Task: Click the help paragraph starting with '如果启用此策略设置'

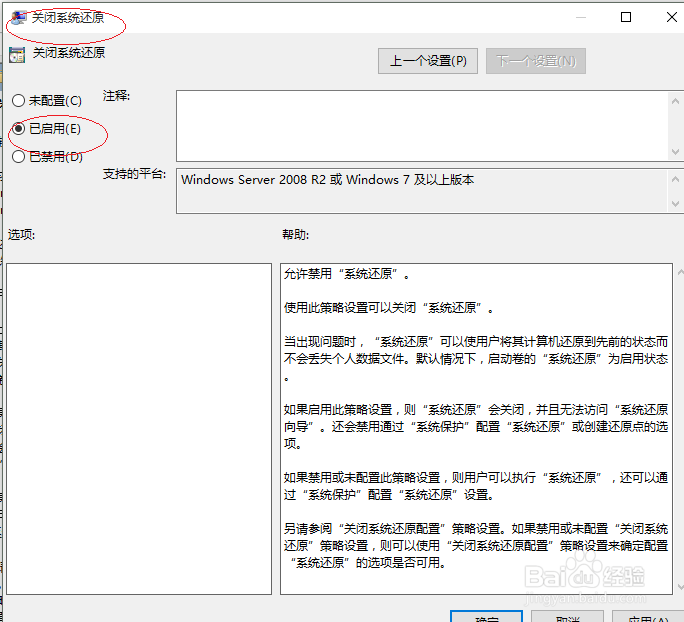Action: (476, 427)
